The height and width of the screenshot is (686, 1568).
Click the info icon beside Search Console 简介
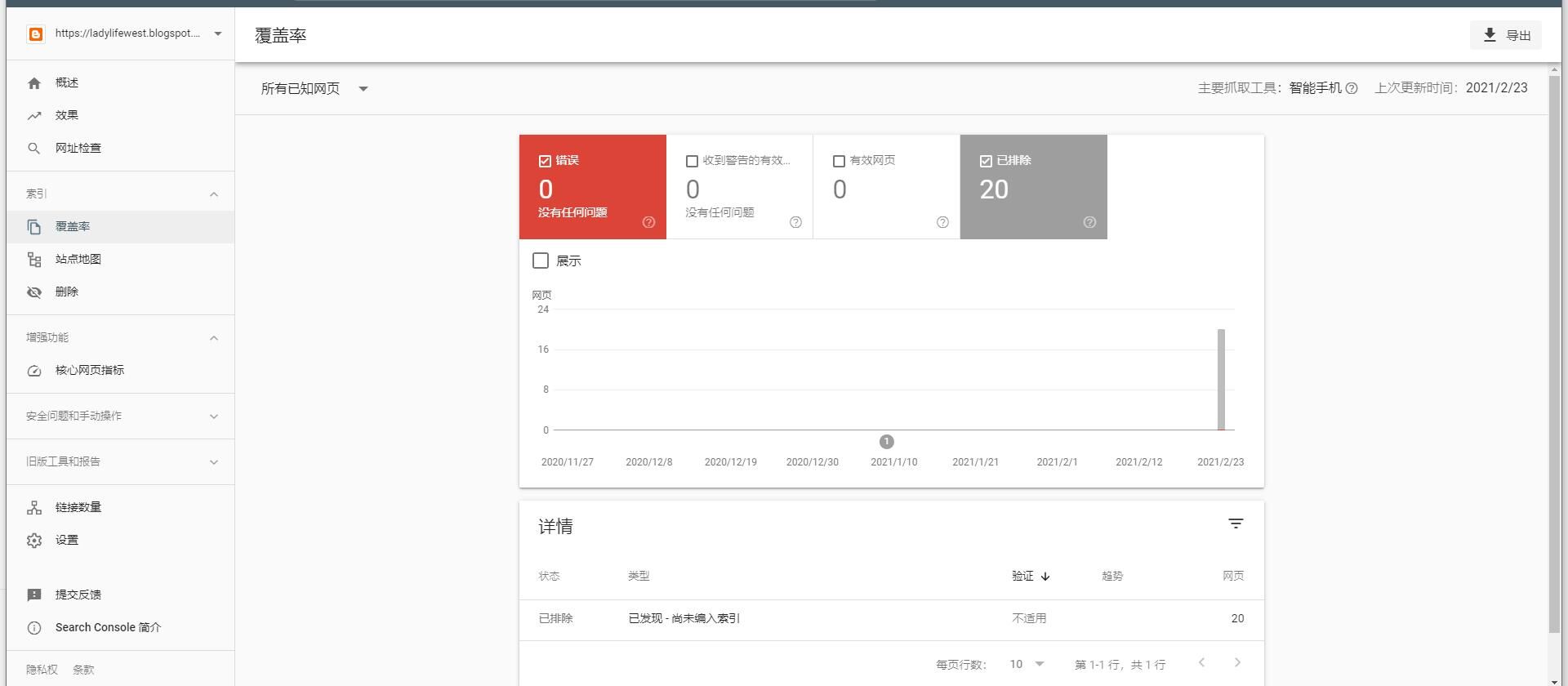coord(34,627)
